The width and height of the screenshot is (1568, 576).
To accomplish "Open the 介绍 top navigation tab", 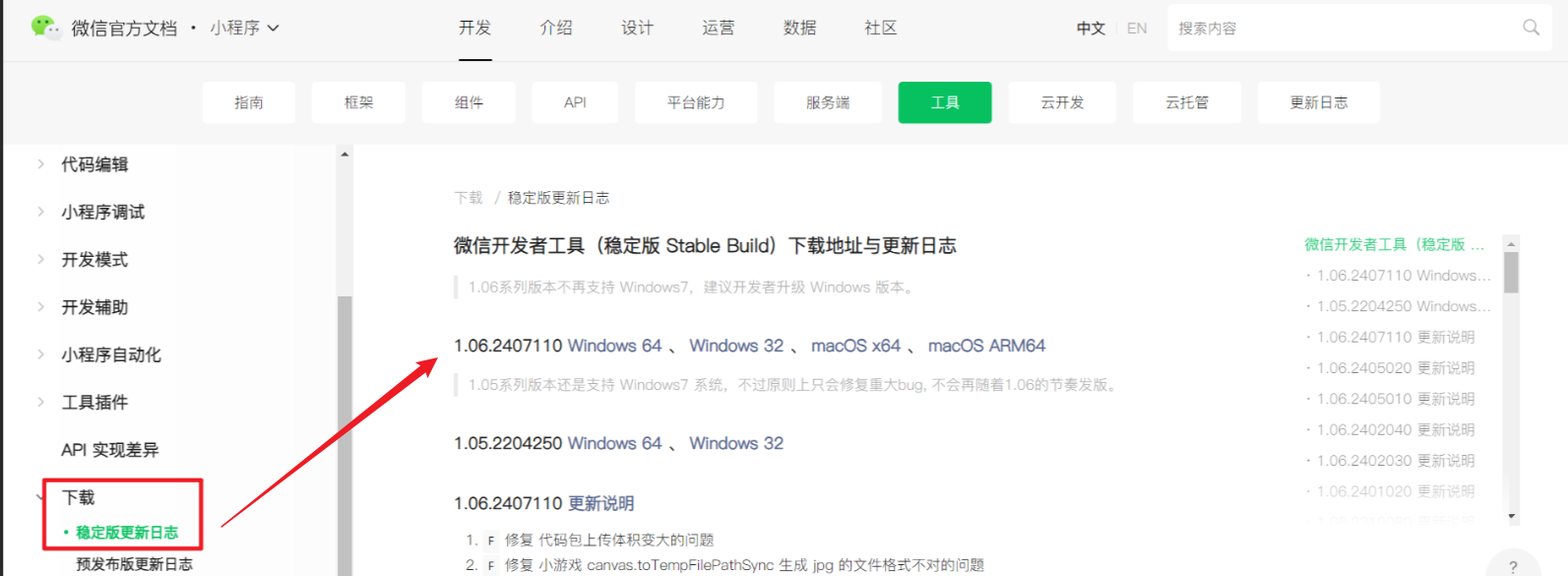I will [x=556, y=28].
